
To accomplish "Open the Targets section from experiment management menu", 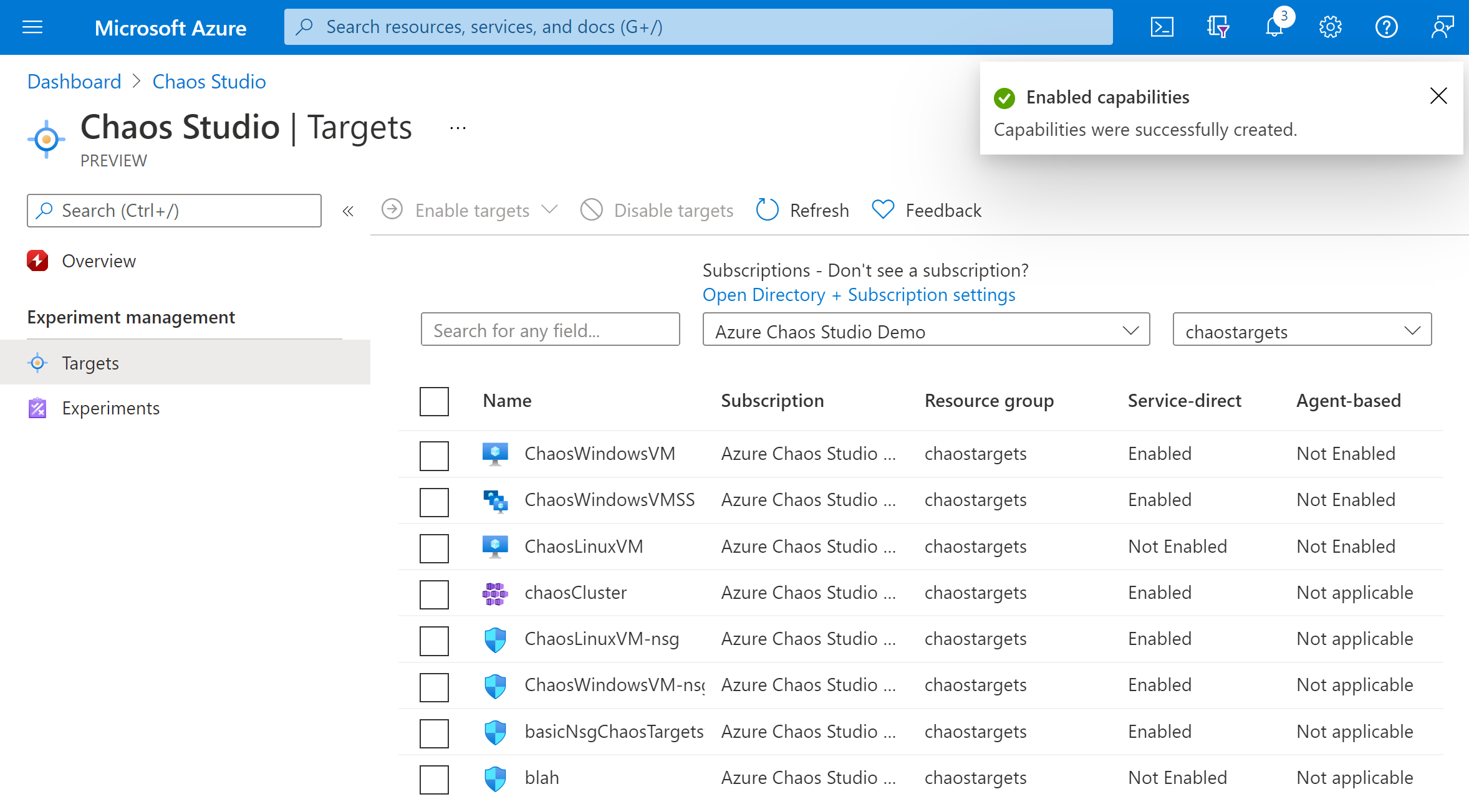I will (x=89, y=362).
